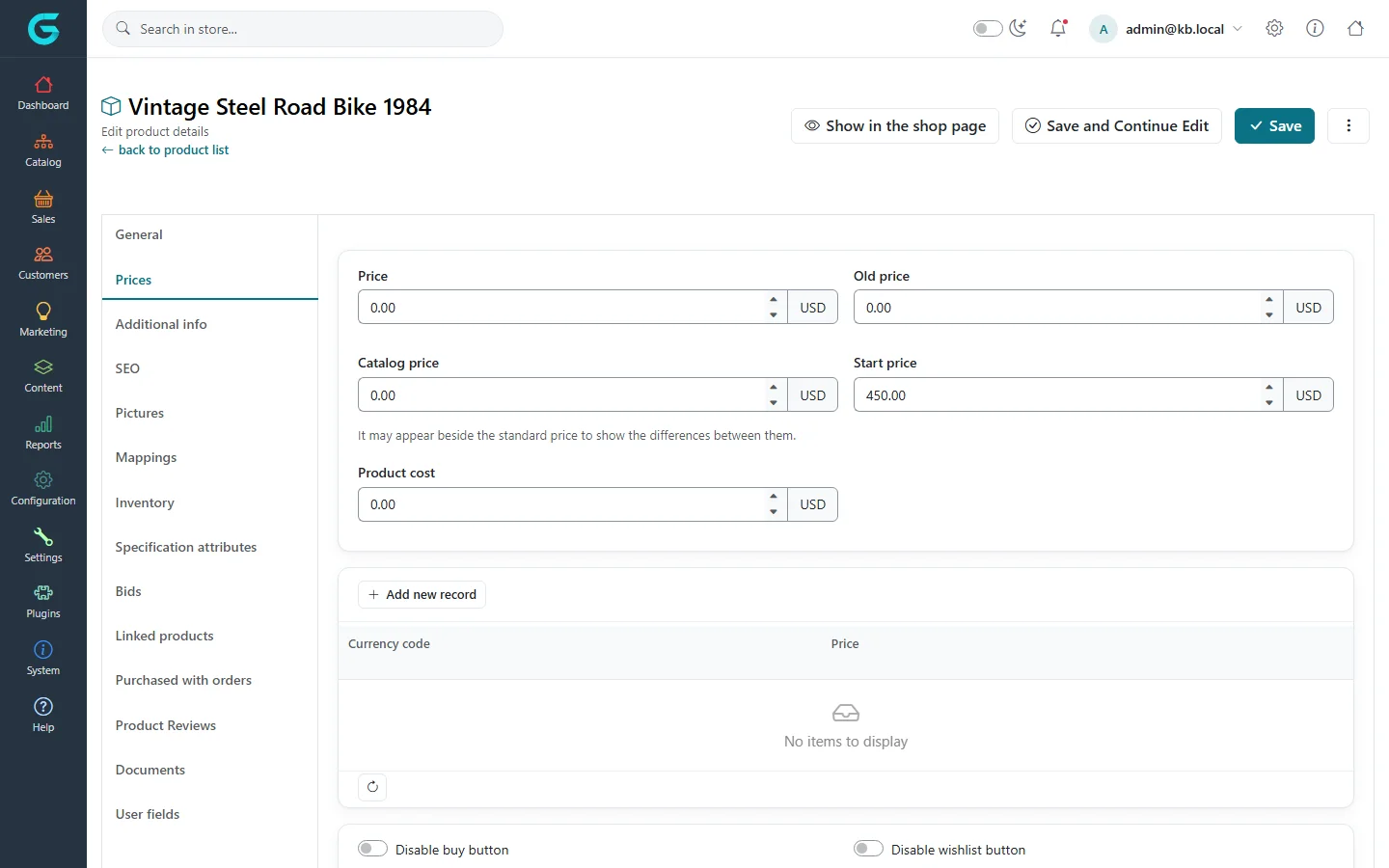Viewport: 1389px width, 868px height.
Task: Go to Customers in the sidebar
Action: pyautogui.click(x=43, y=263)
